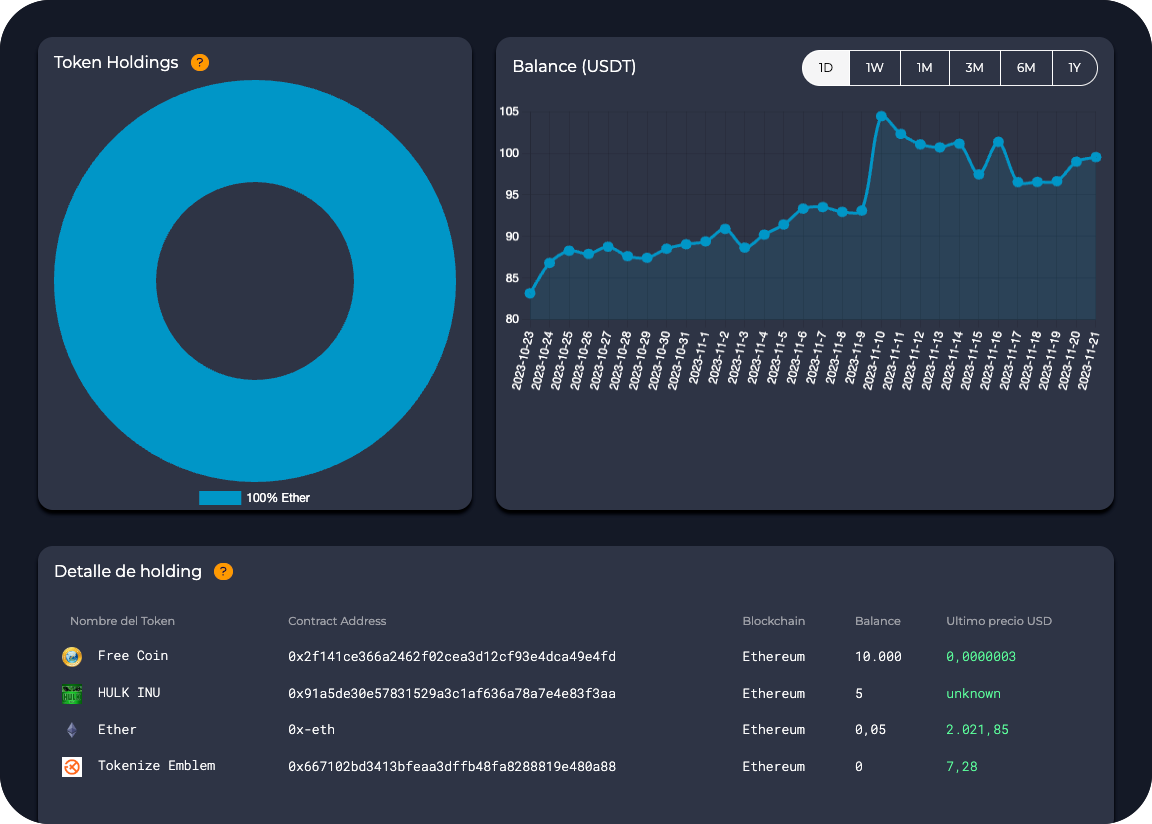1152x824 pixels.
Task: Switch balance chart to 1M view
Action: (924, 67)
